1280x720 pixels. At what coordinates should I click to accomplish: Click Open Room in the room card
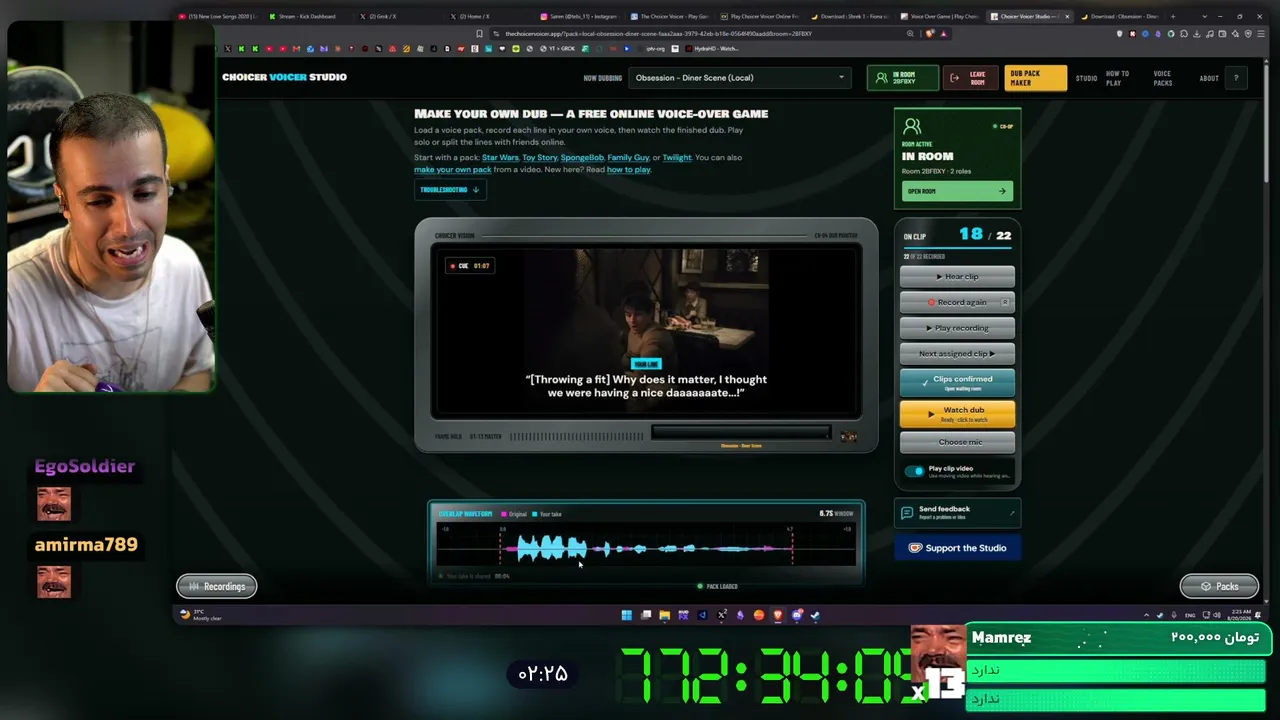[x=957, y=191]
